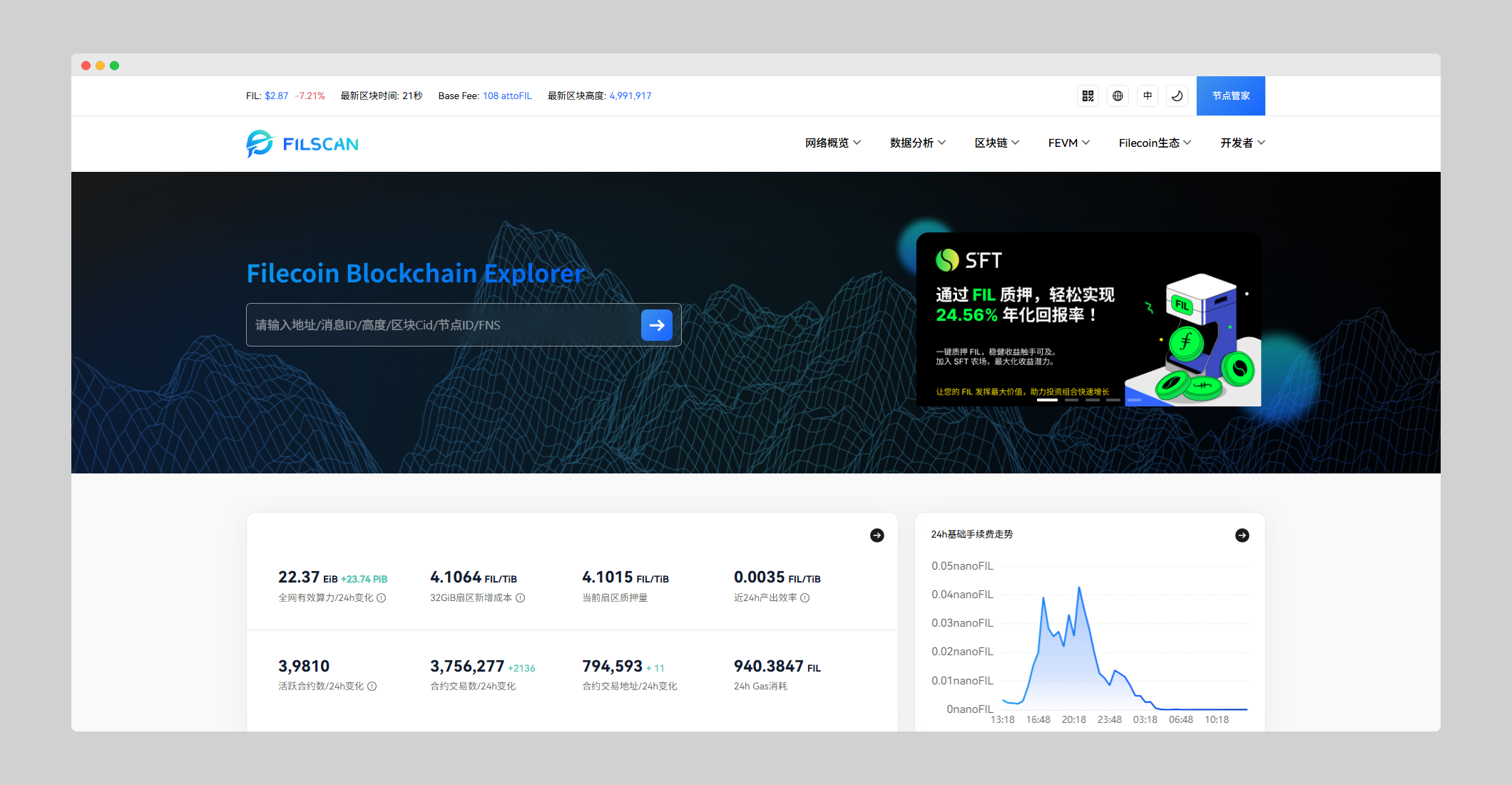
Task: Click the 3,9810 active contracts value
Action: pos(304,666)
